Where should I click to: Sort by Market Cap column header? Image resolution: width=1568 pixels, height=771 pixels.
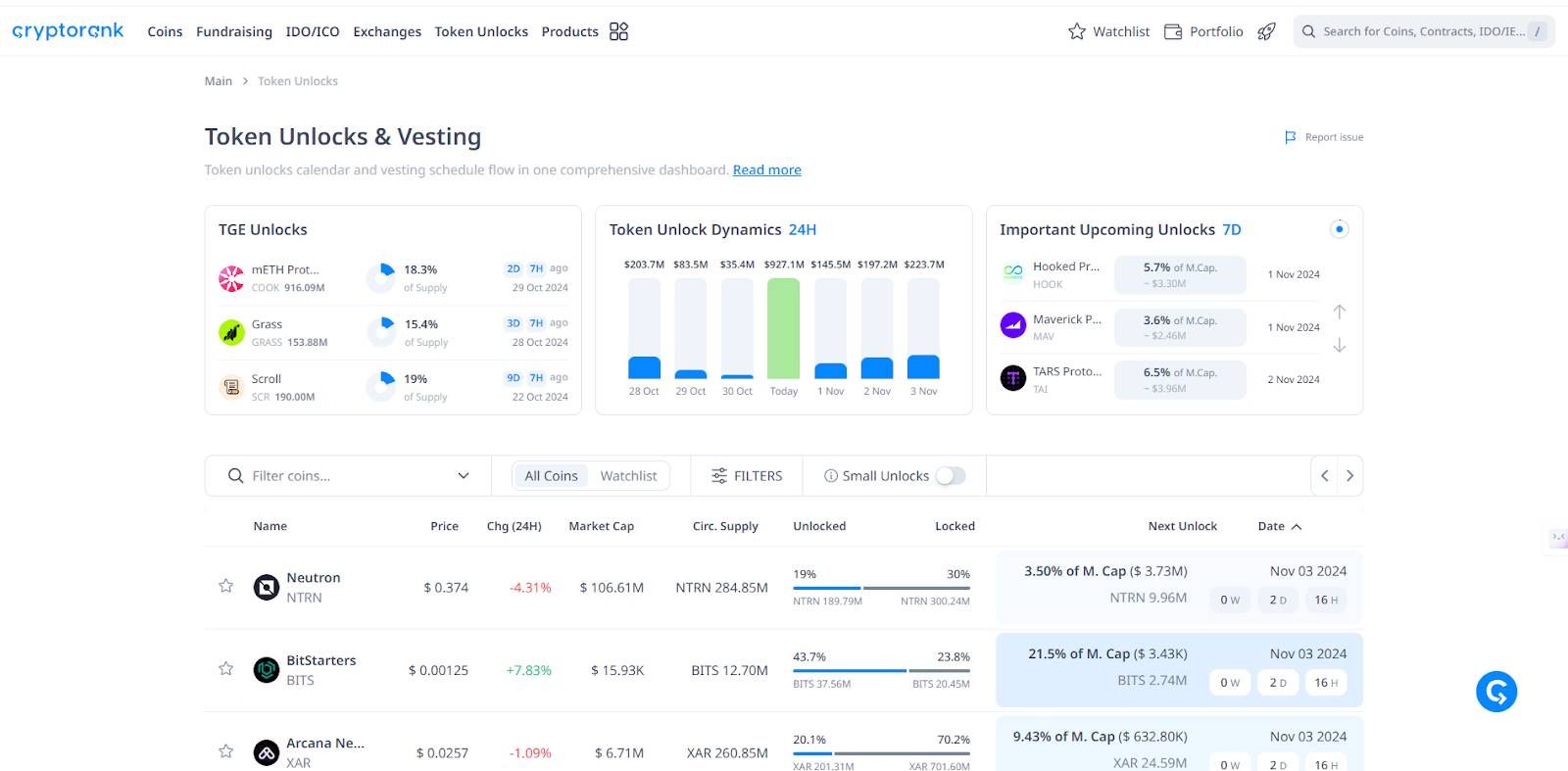[x=601, y=526]
